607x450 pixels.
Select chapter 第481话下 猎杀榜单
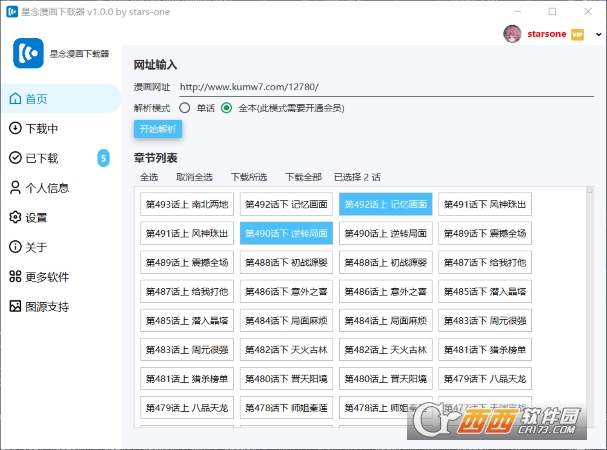[x=485, y=349]
